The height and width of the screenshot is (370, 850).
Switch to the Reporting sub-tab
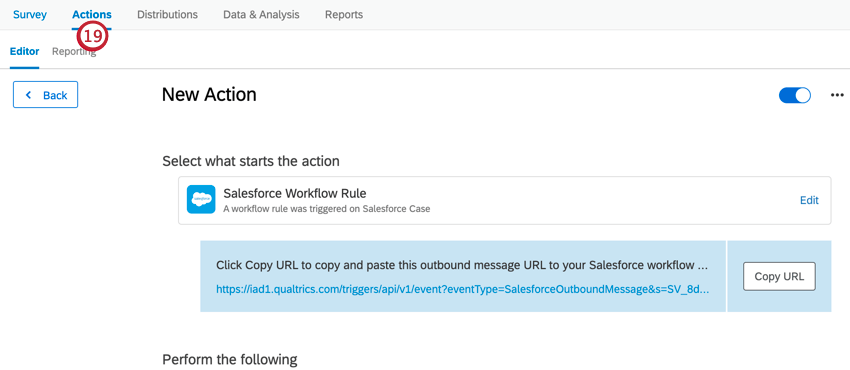click(x=74, y=52)
